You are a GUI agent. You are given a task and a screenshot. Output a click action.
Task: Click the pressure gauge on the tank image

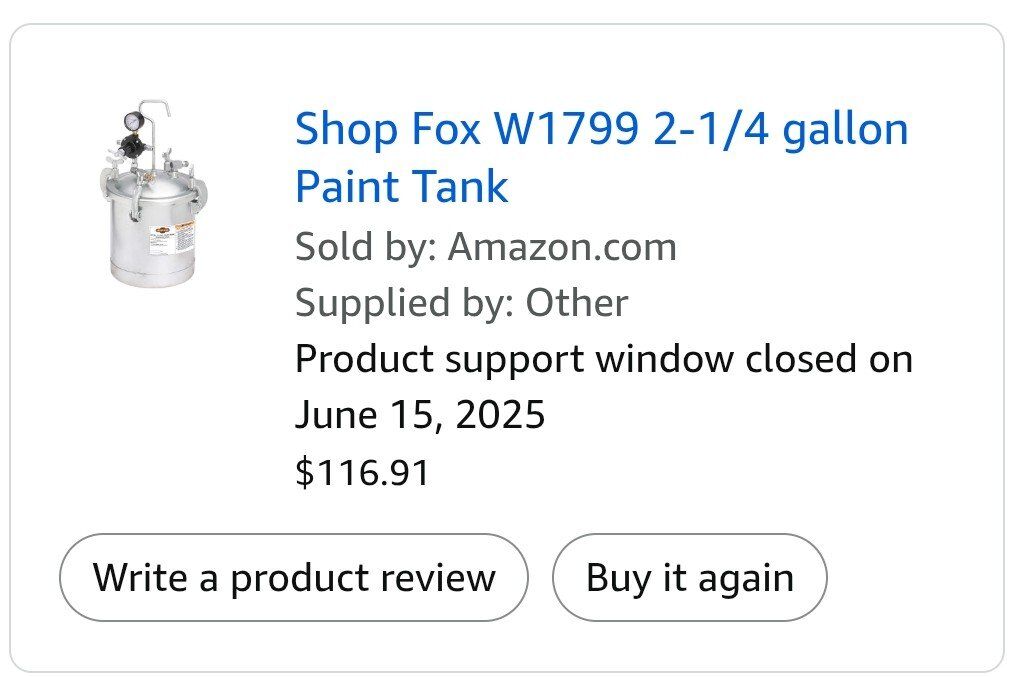[x=133, y=121]
